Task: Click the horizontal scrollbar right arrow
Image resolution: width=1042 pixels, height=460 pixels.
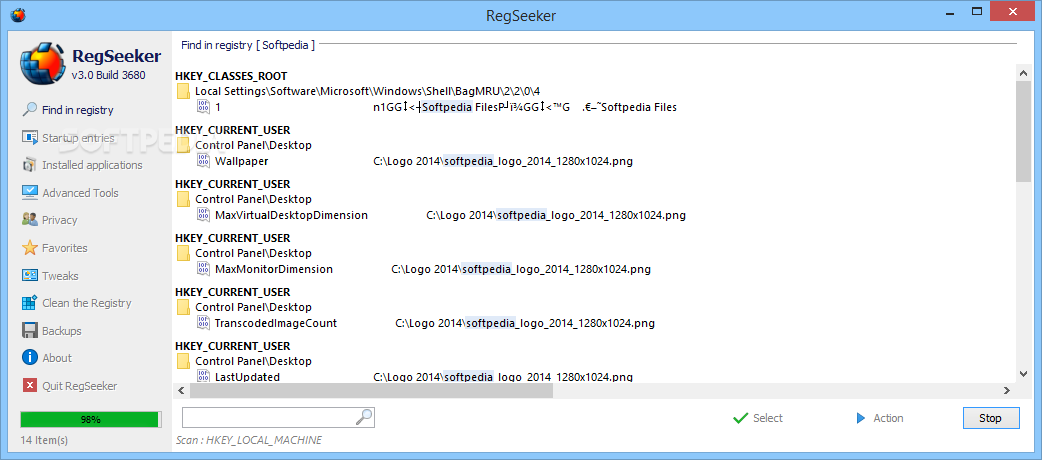Action: click(1007, 391)
